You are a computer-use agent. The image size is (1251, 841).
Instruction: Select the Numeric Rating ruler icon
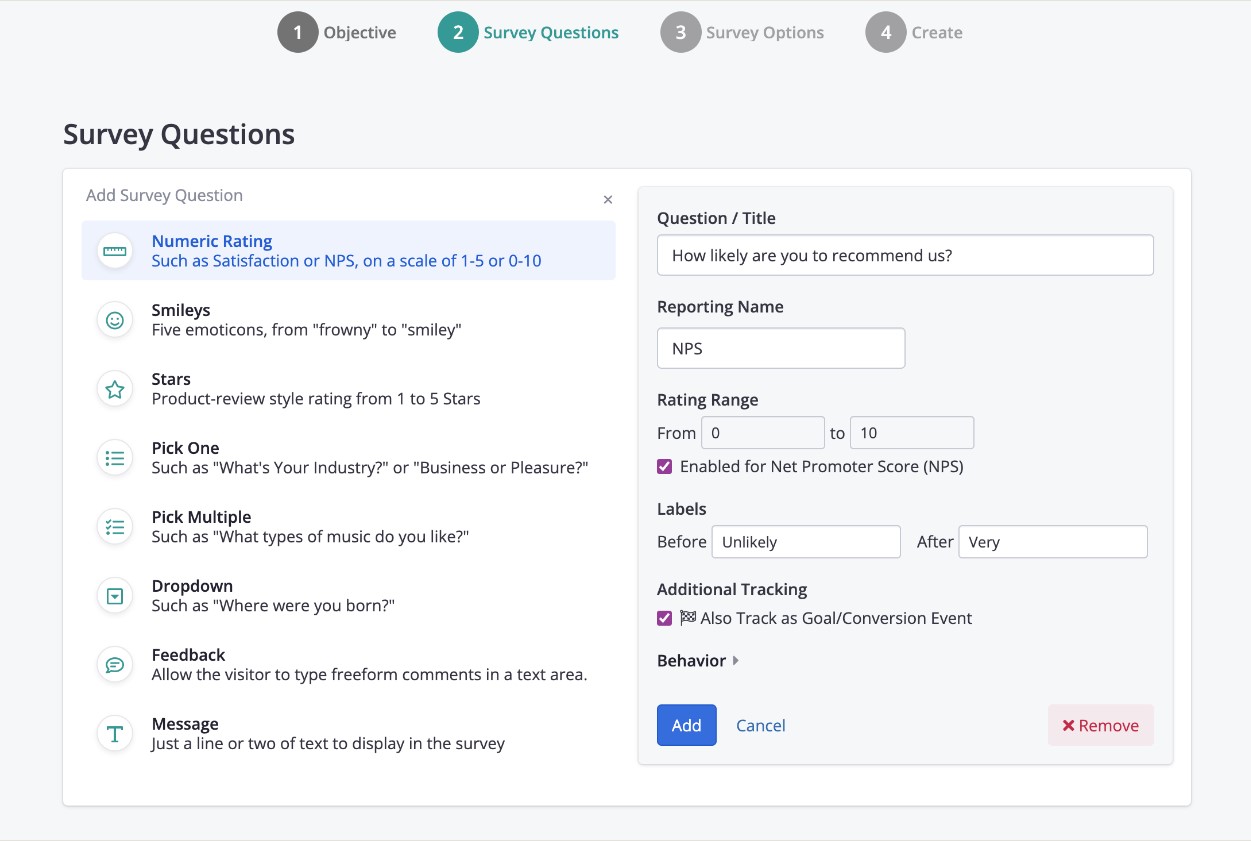coord(115,251)
